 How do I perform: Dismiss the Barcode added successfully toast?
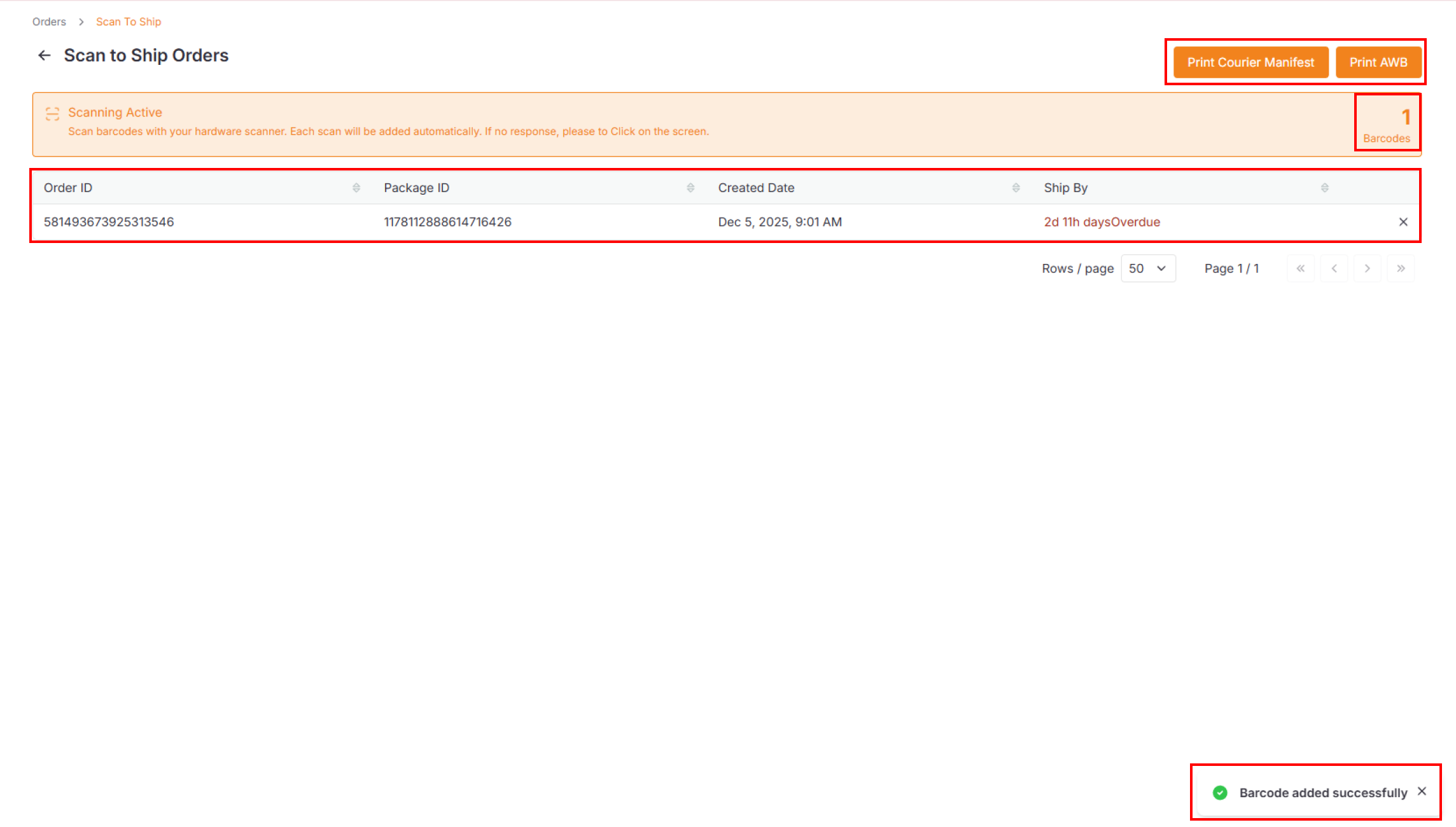(1422, 791)
